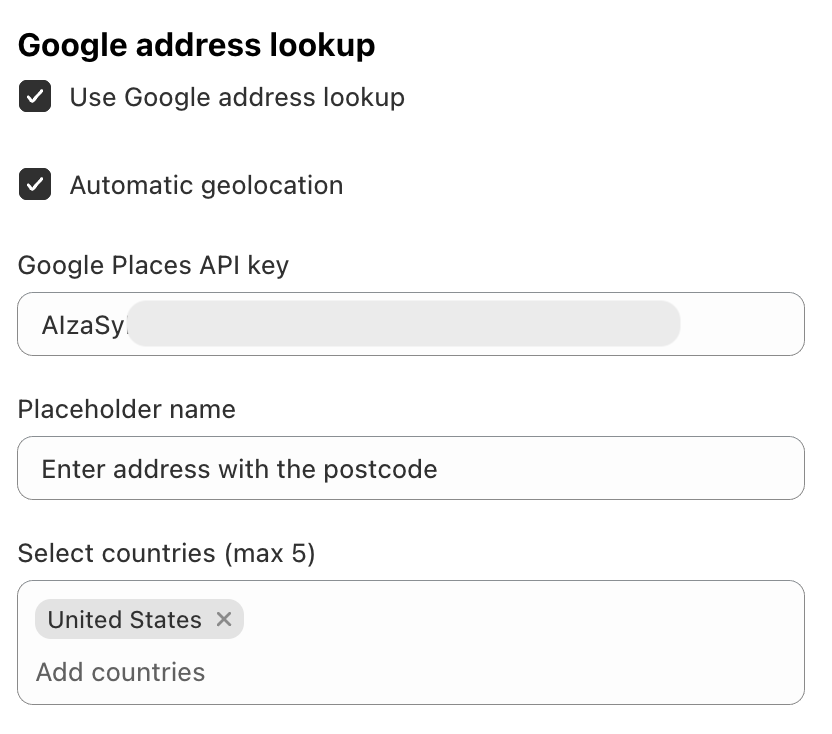The width and height of the screenshot is (832, 734).
Task: Click the 'Google Places API key' label
Action: pyautogui.click(x=153, y=265)
